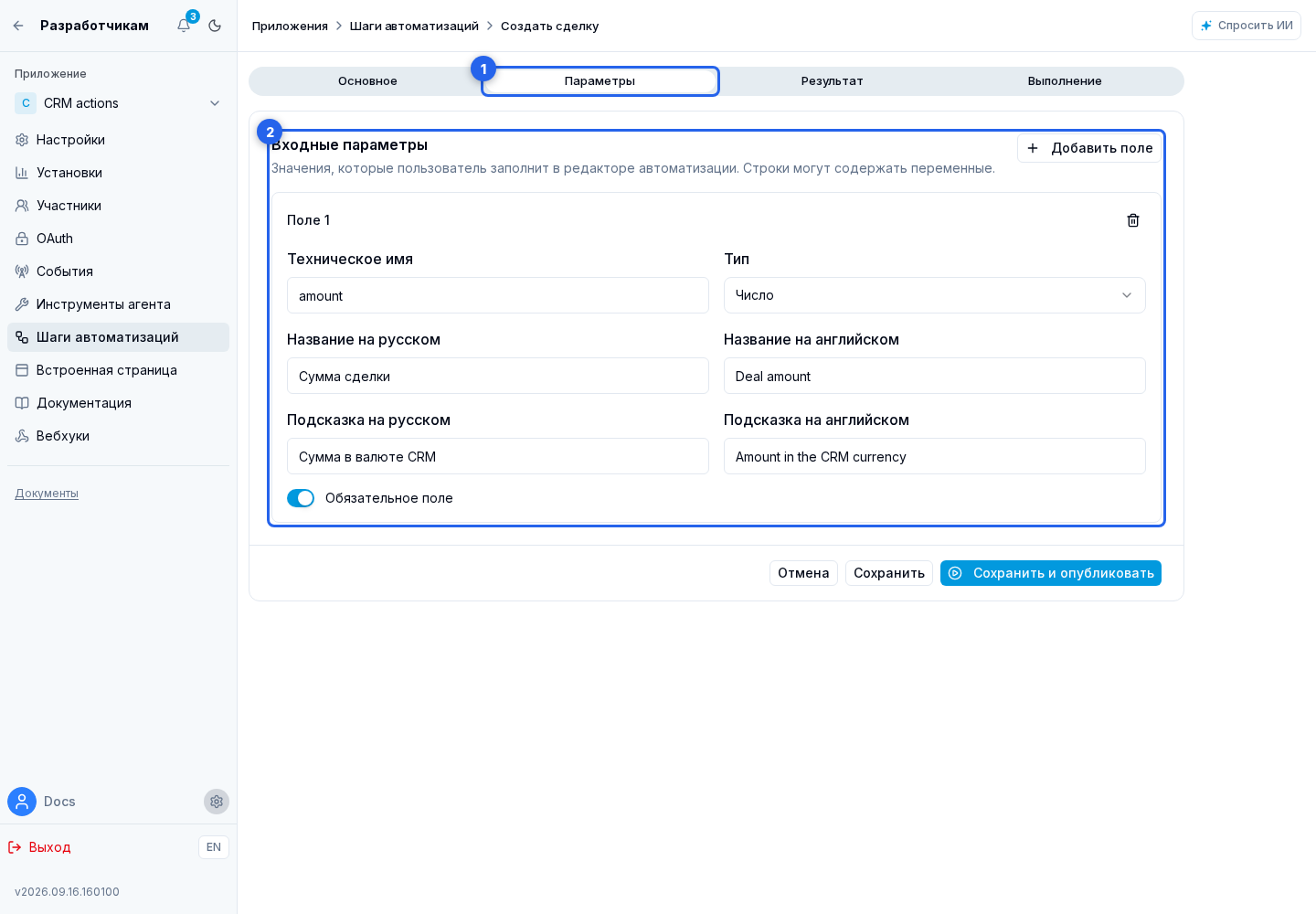This screenshot has height=914, width=1316.
Task: Open the notifications bell
Action: pyautogui.click(x=184, y=26)
